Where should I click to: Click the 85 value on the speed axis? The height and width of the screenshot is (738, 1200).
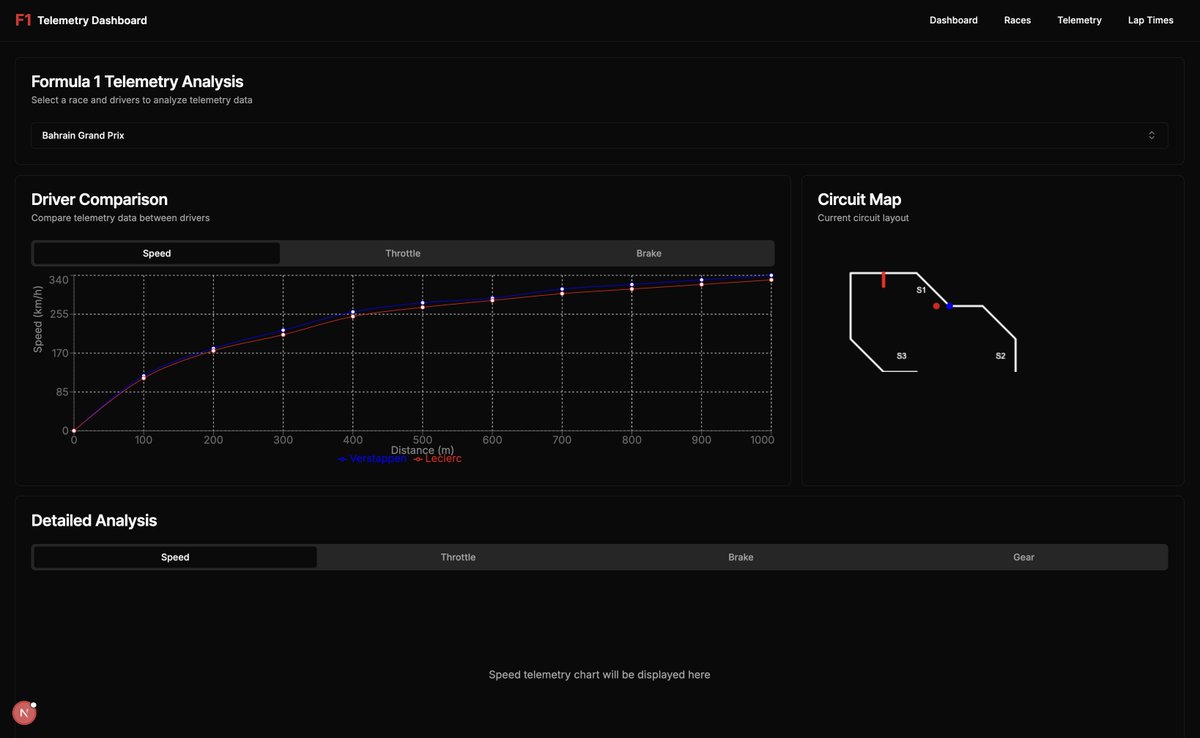pos(62,392)
